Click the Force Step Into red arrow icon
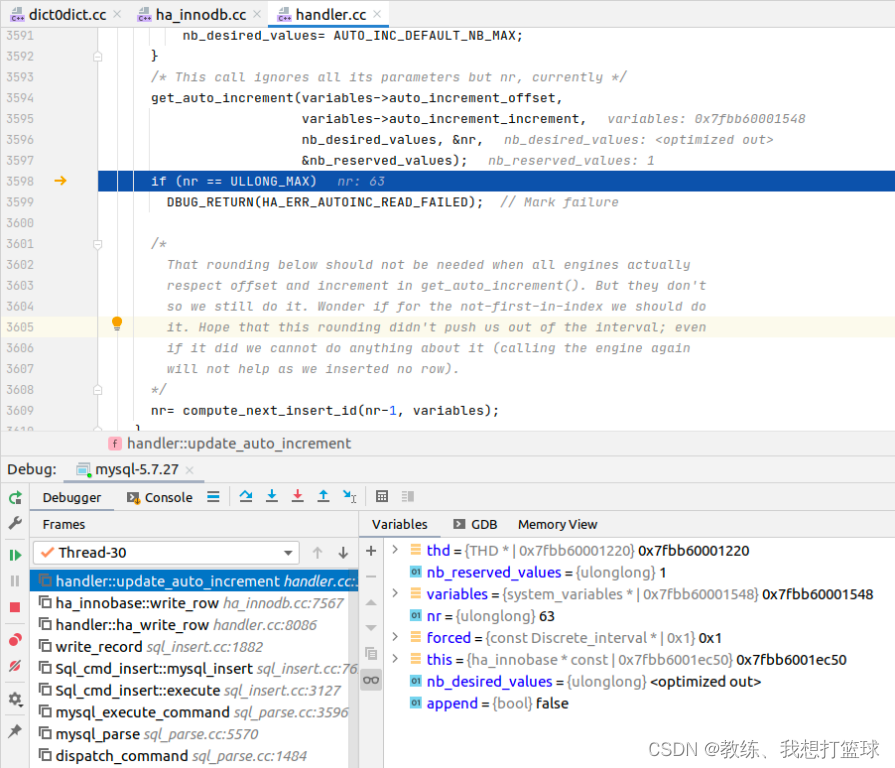Screen dimensions: 895x768 [x=298, y=496]
